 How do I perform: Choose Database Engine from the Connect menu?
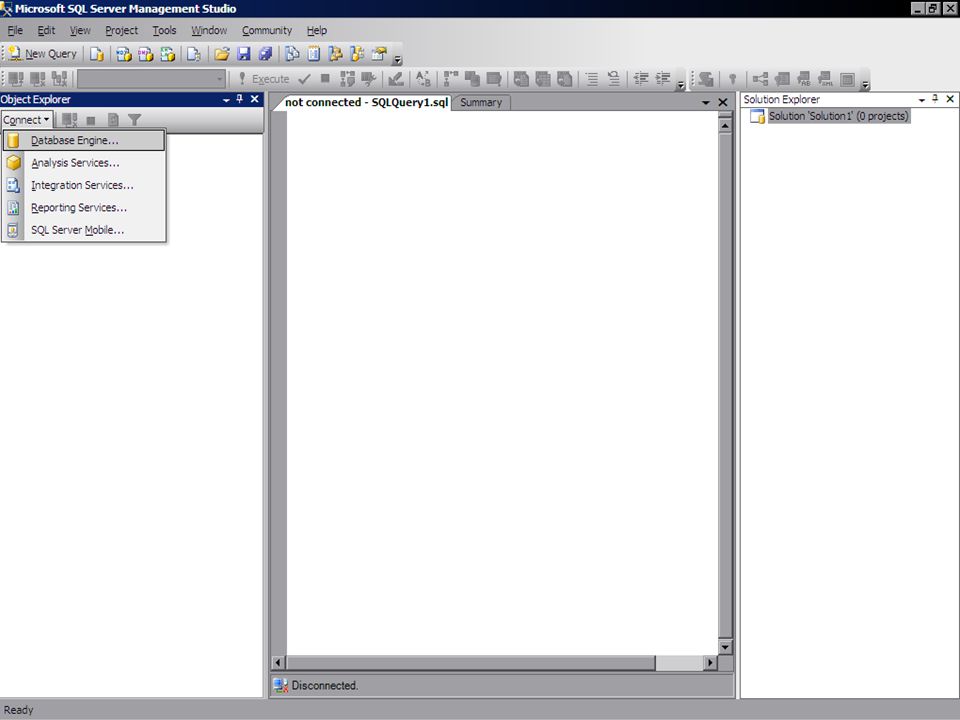(x=84, y=140)
